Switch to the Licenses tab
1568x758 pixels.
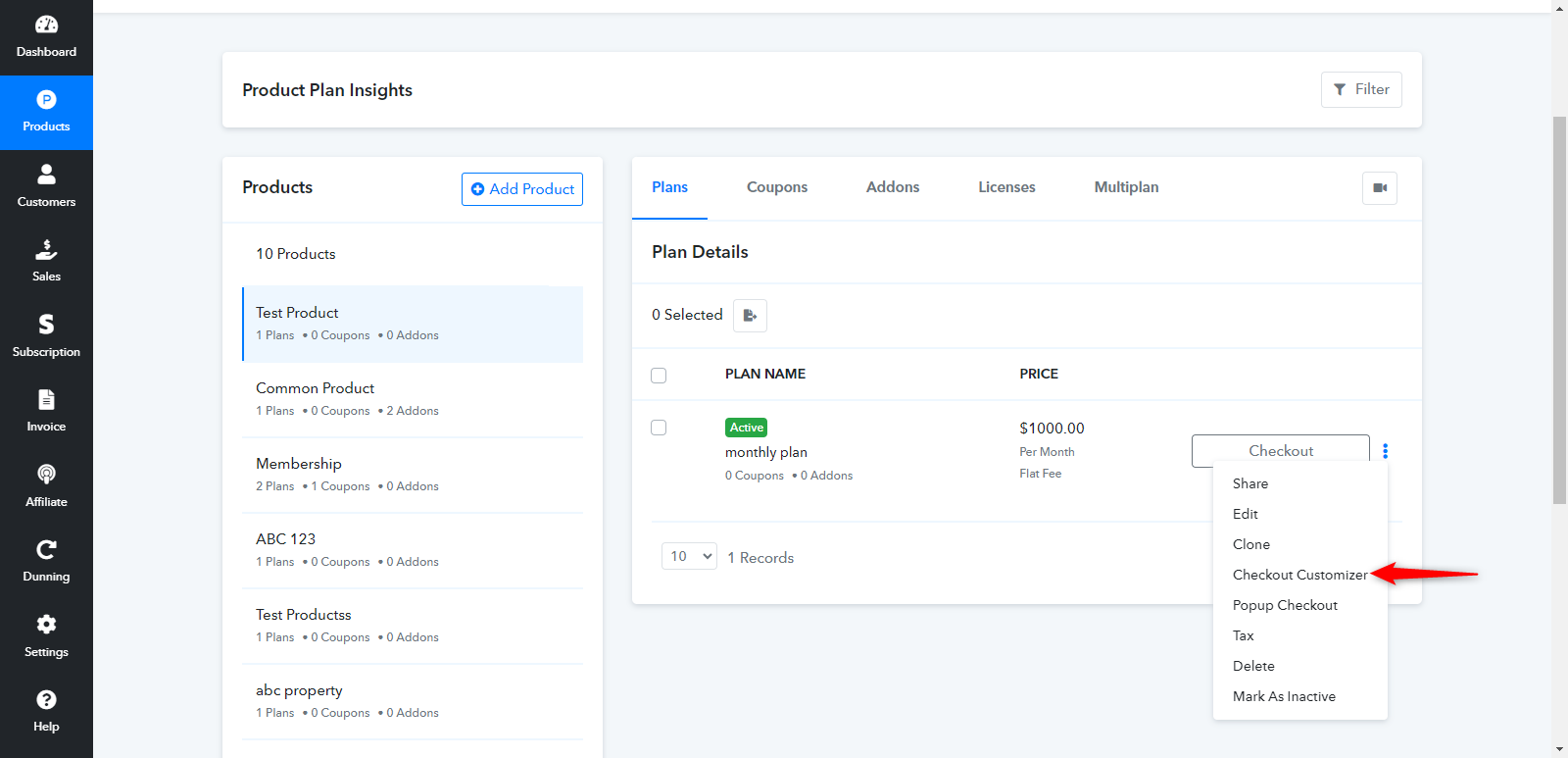[1006, 187]
